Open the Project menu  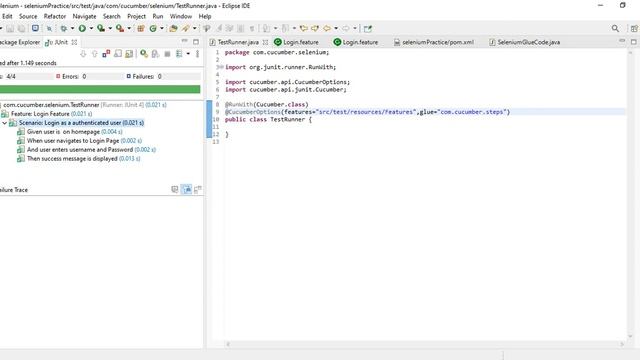(136, 16)
